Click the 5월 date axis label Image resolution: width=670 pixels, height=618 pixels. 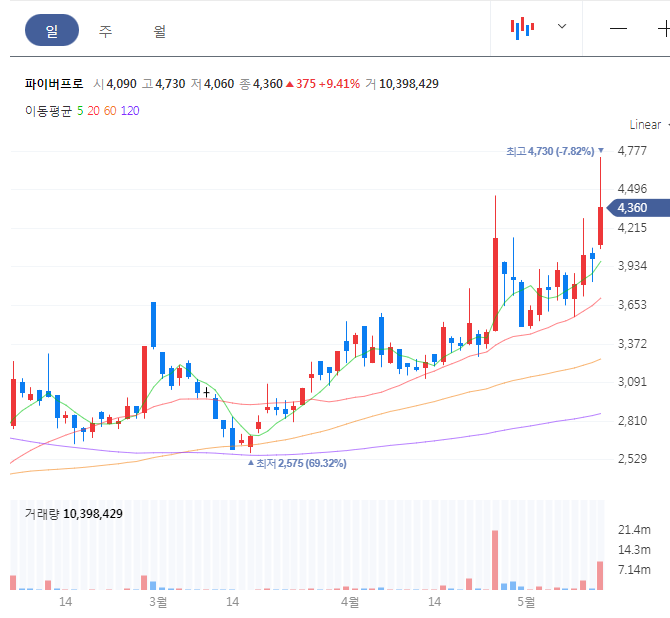(x=526, y=602)
